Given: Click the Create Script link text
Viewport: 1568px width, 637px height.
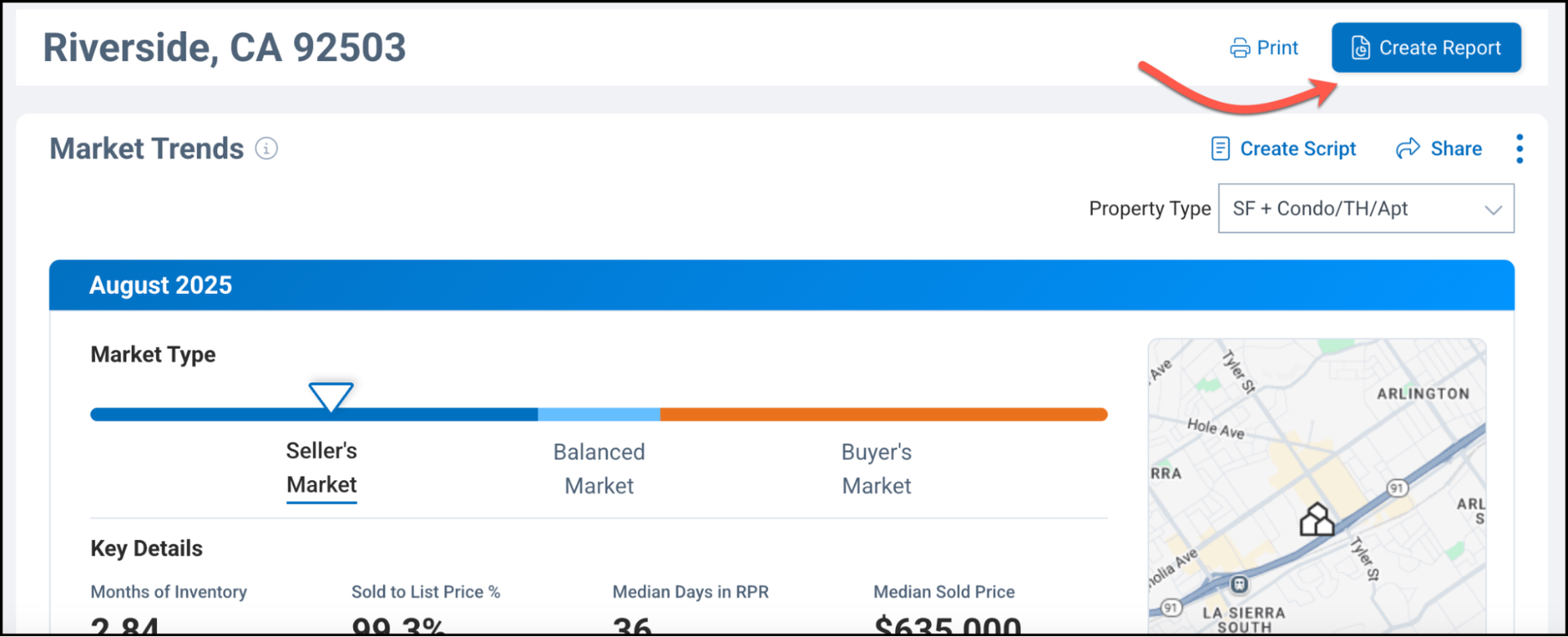Looking at the screenshot, I should (x=1298, y=149).
